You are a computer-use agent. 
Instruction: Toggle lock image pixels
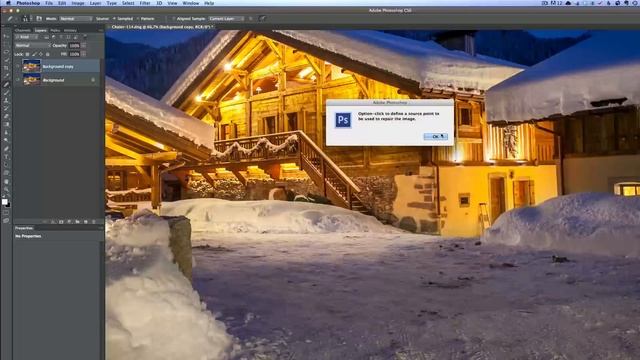34,54
